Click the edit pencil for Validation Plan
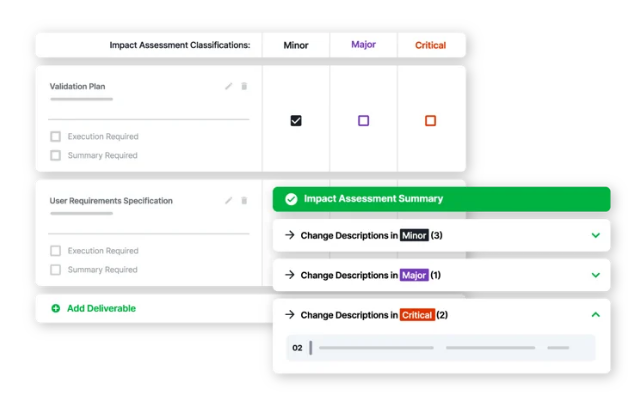628x411 pixels. [228, 86]
